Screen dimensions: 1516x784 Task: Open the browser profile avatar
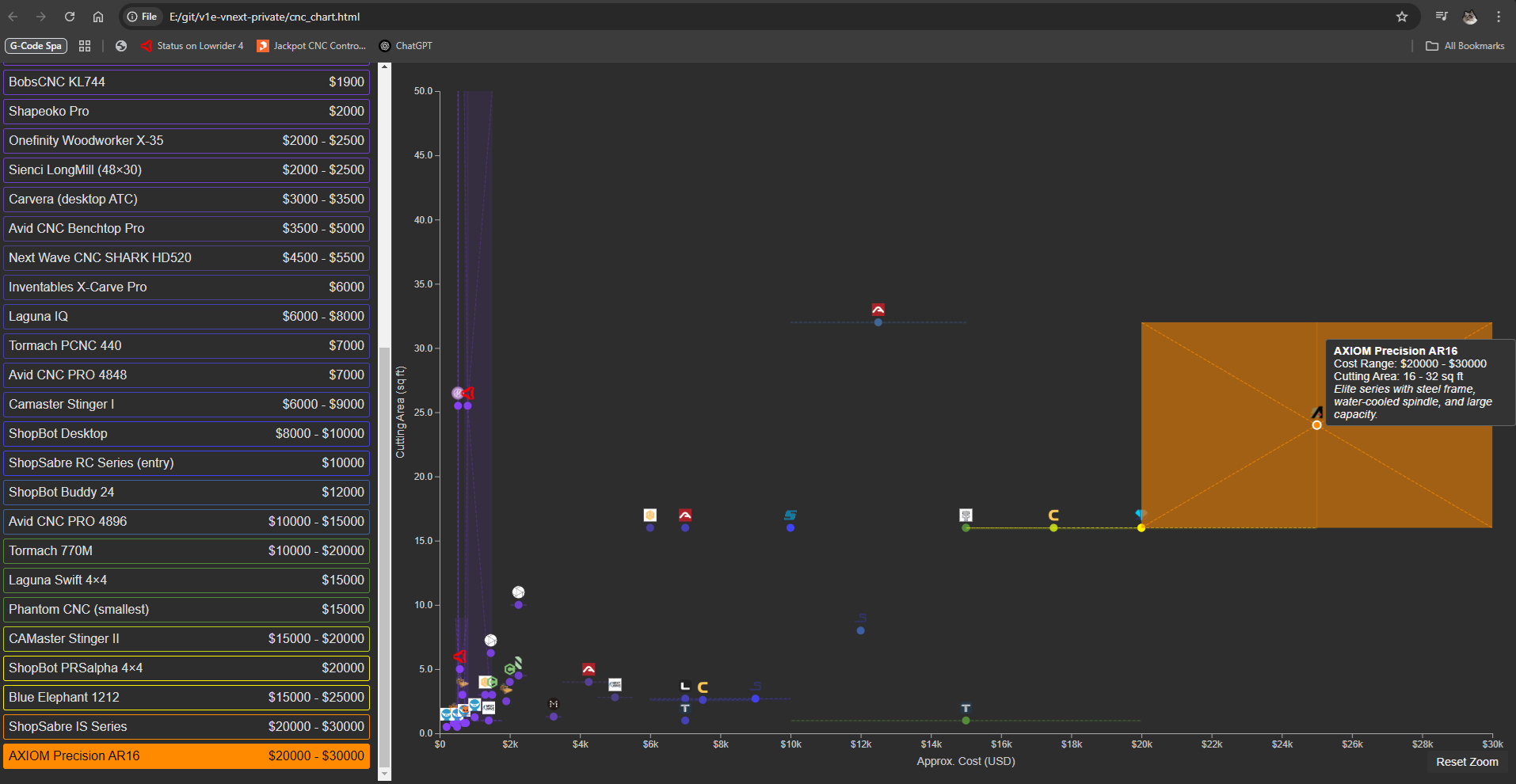(1470, 17)
